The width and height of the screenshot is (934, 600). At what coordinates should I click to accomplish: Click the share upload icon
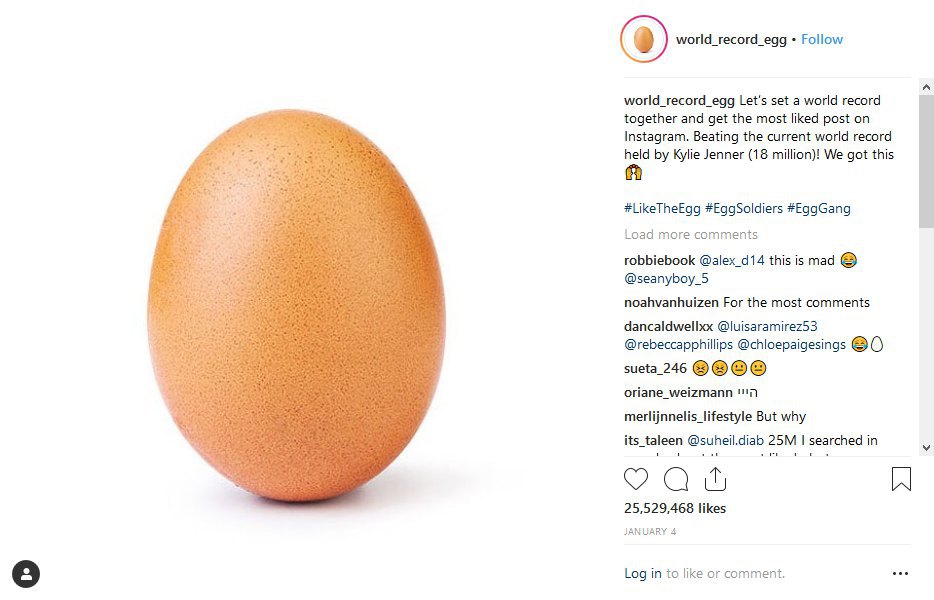(x=715, y=480)
